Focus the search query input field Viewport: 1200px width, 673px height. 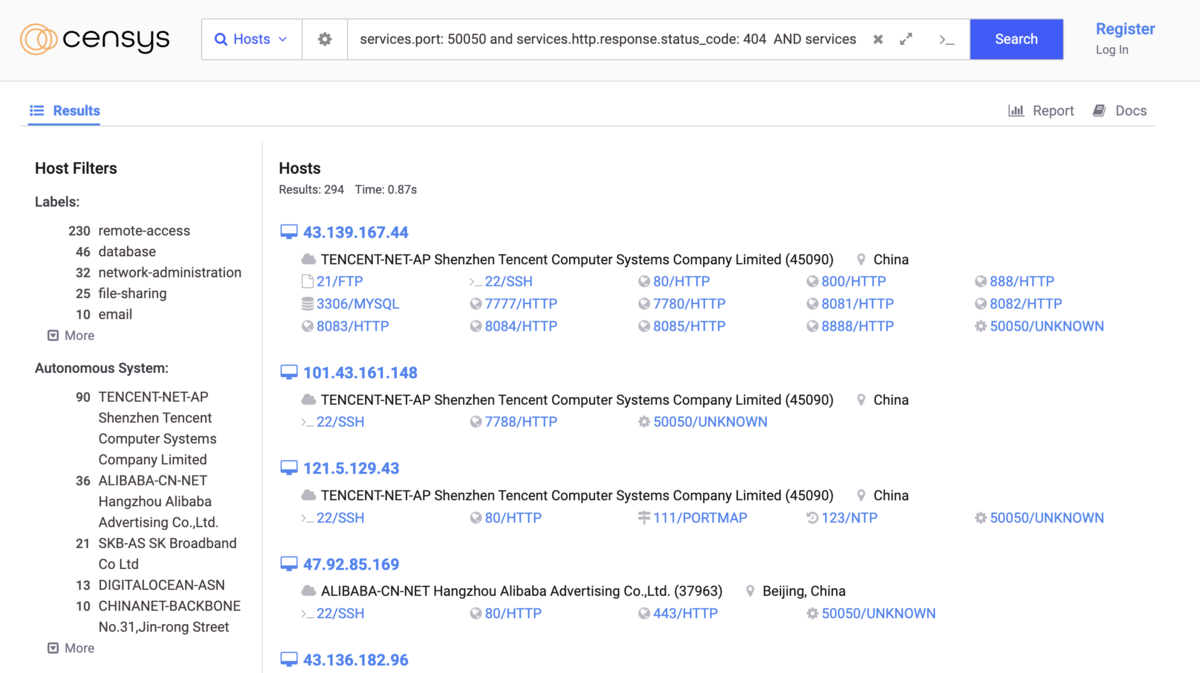[608, 39]
